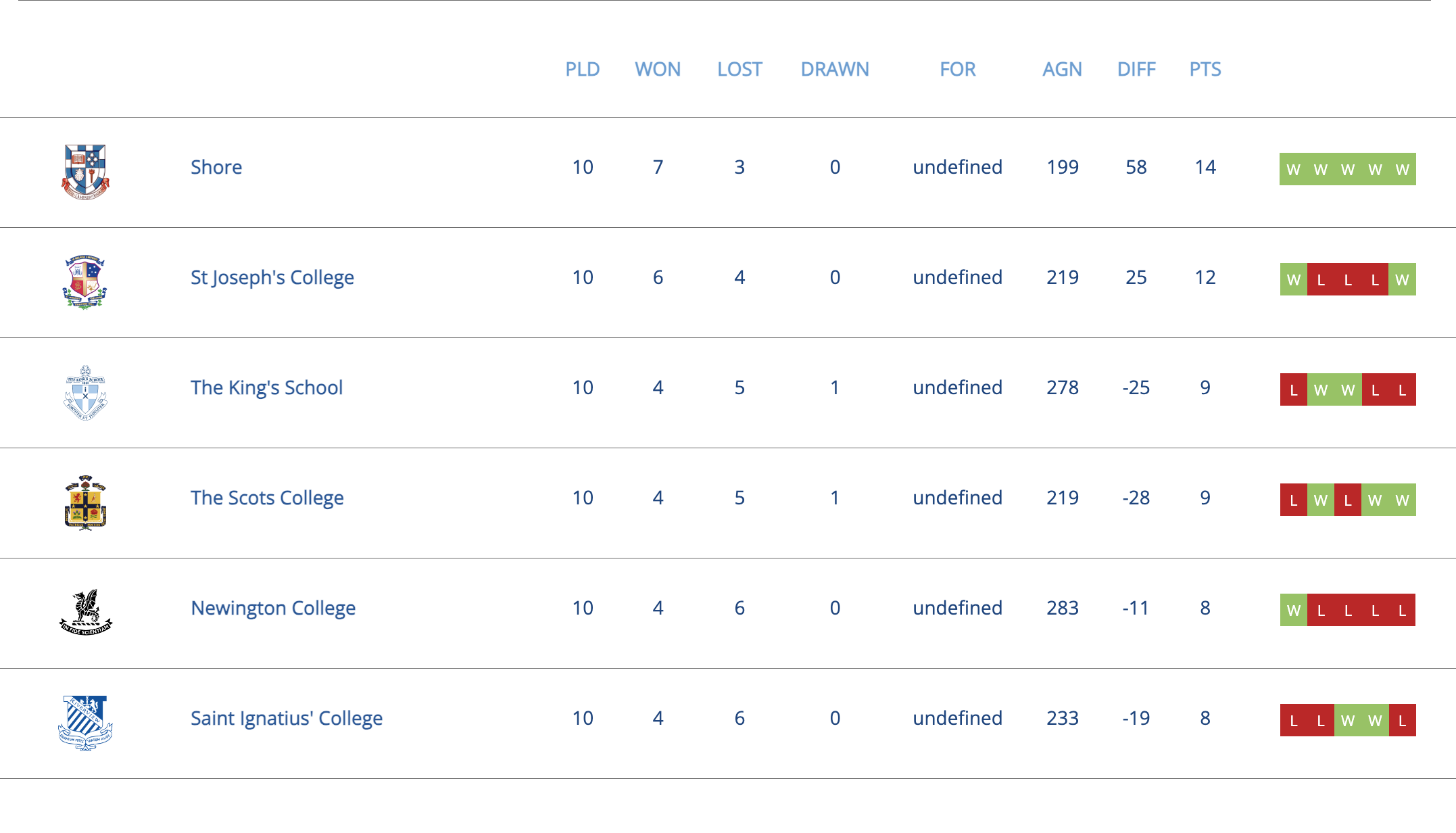This screenshot has width=1456, height=833.
Task: Open the Shore team link
Action: 216,167
